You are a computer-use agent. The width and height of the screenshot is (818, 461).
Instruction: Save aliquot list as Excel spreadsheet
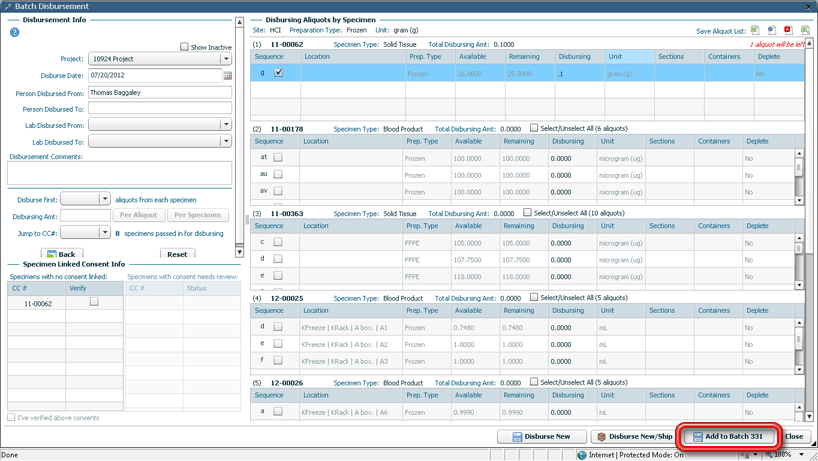(754, 30)
